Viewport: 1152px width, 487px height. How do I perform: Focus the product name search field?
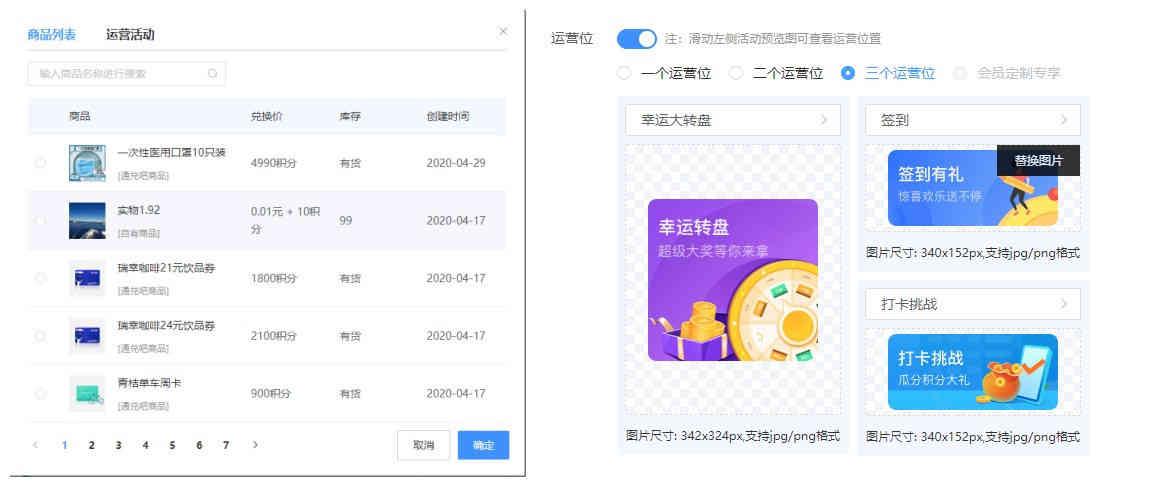126,73
